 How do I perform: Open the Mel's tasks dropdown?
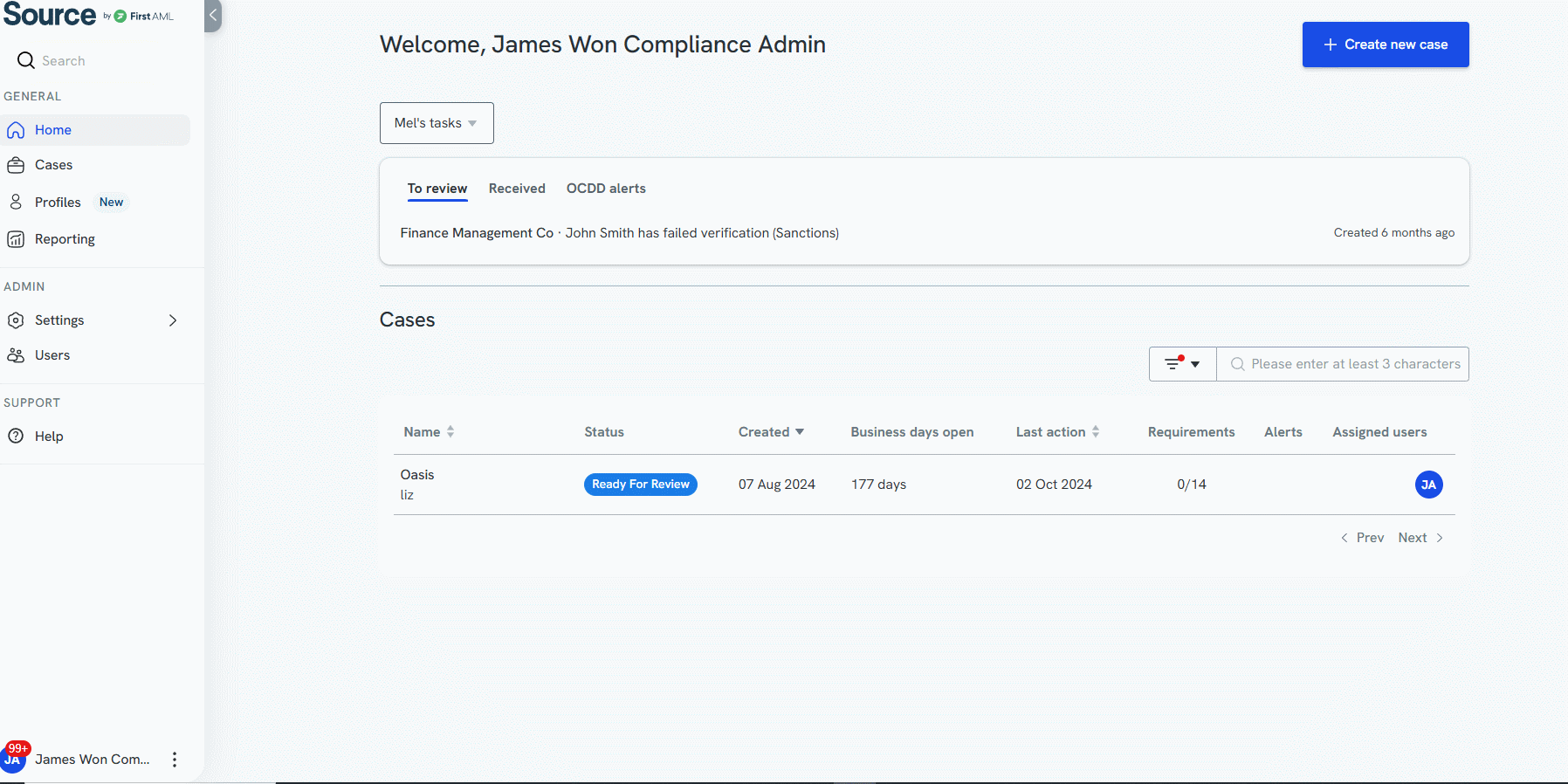[x=437, y=123]
